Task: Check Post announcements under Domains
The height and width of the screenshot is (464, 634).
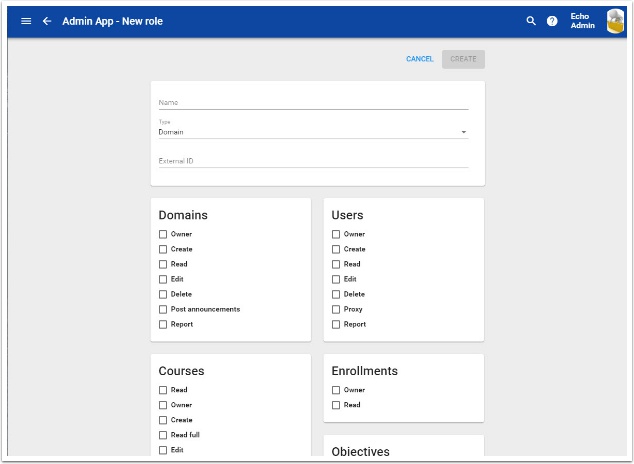Action: pos(163,309)
